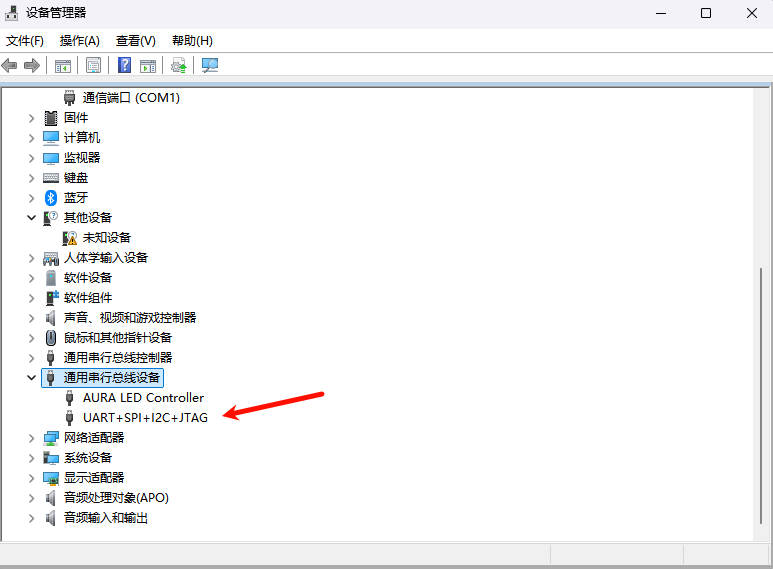Image resolution: width=773 pixels, height=569 pixels.
Task: Click the display adapter icon beside 显示适配器
Action: tap(51, 478)
